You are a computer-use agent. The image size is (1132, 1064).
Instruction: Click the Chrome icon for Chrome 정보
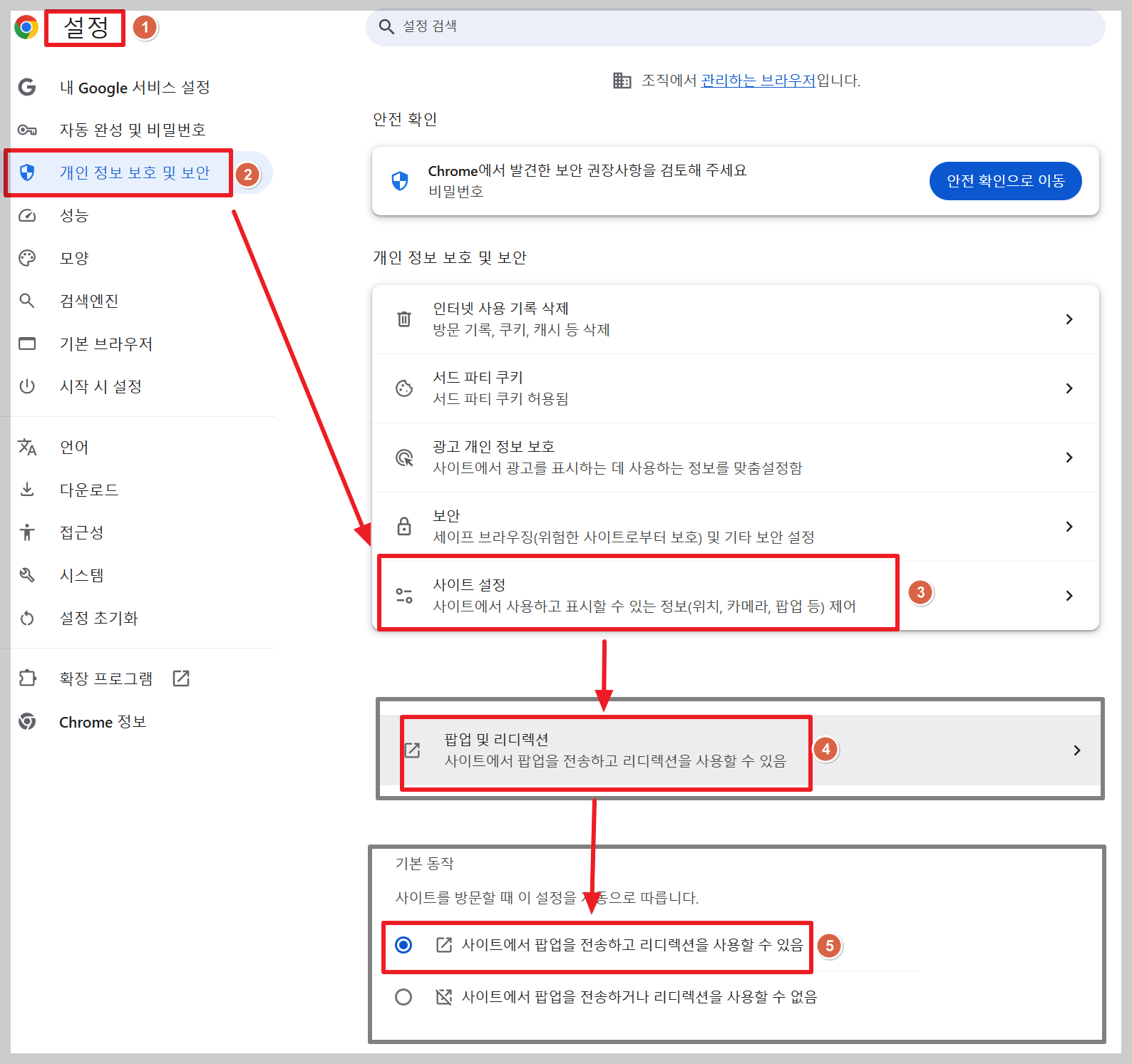(x=27, y=721)
